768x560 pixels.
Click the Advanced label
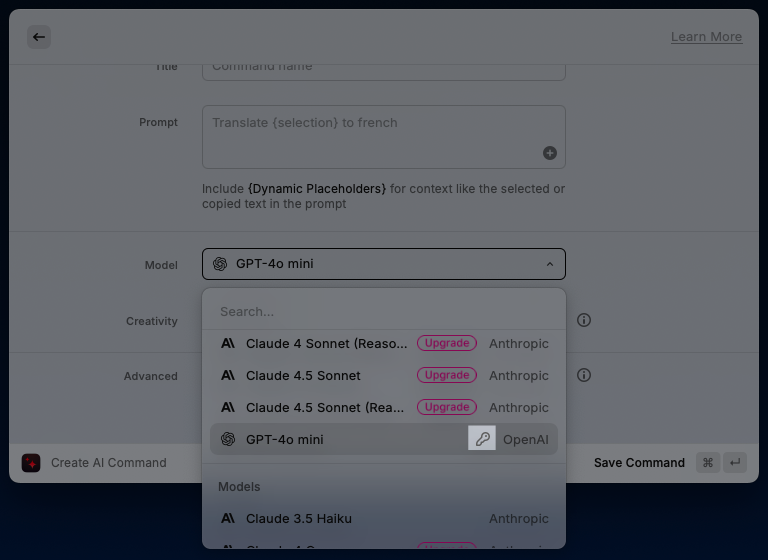click(x=150, y=376)
